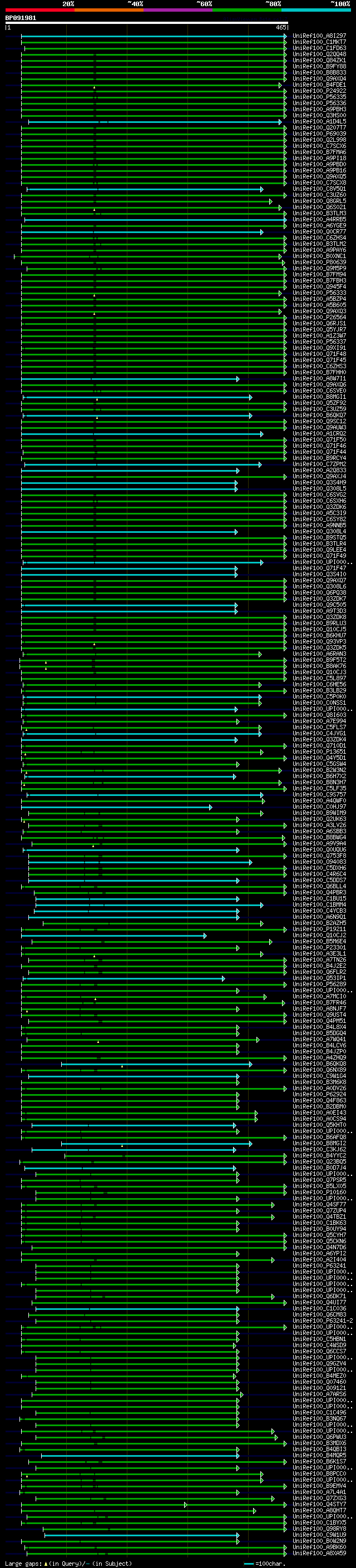Open hit UniRef100_A8I297
Image resolution: width=356 pixels, height=1568 pixels.
pos(319,37)
